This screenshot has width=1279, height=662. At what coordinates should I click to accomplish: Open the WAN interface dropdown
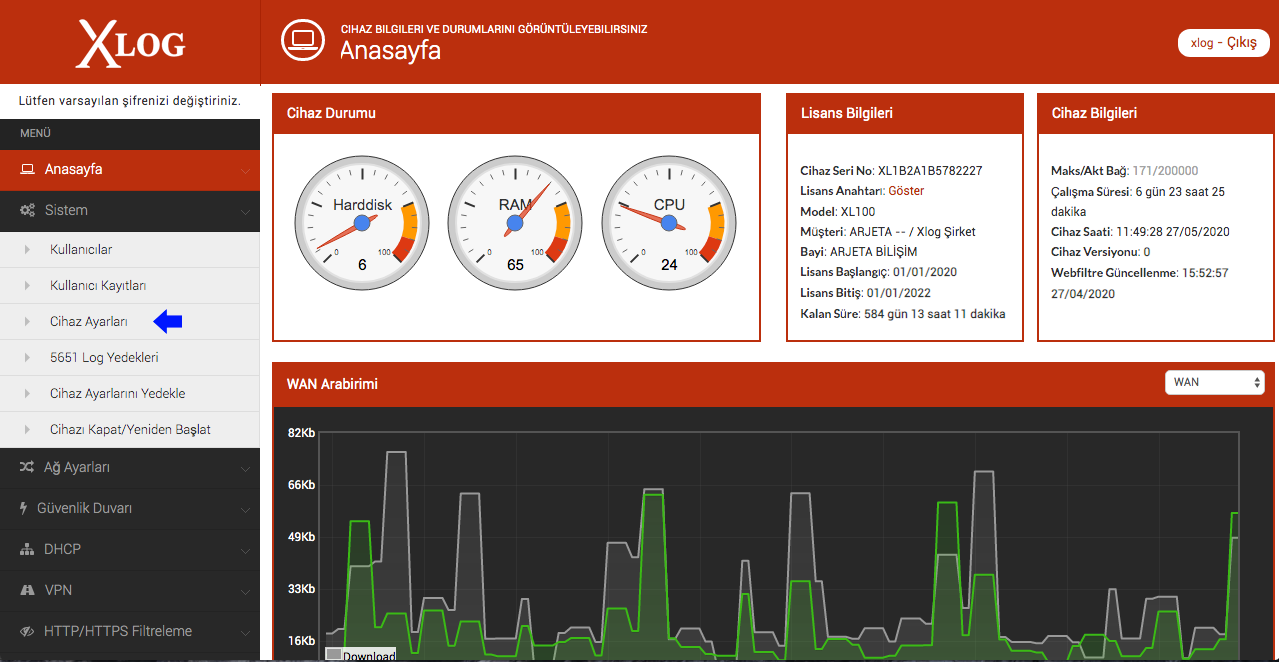(x=1215, y=382)
